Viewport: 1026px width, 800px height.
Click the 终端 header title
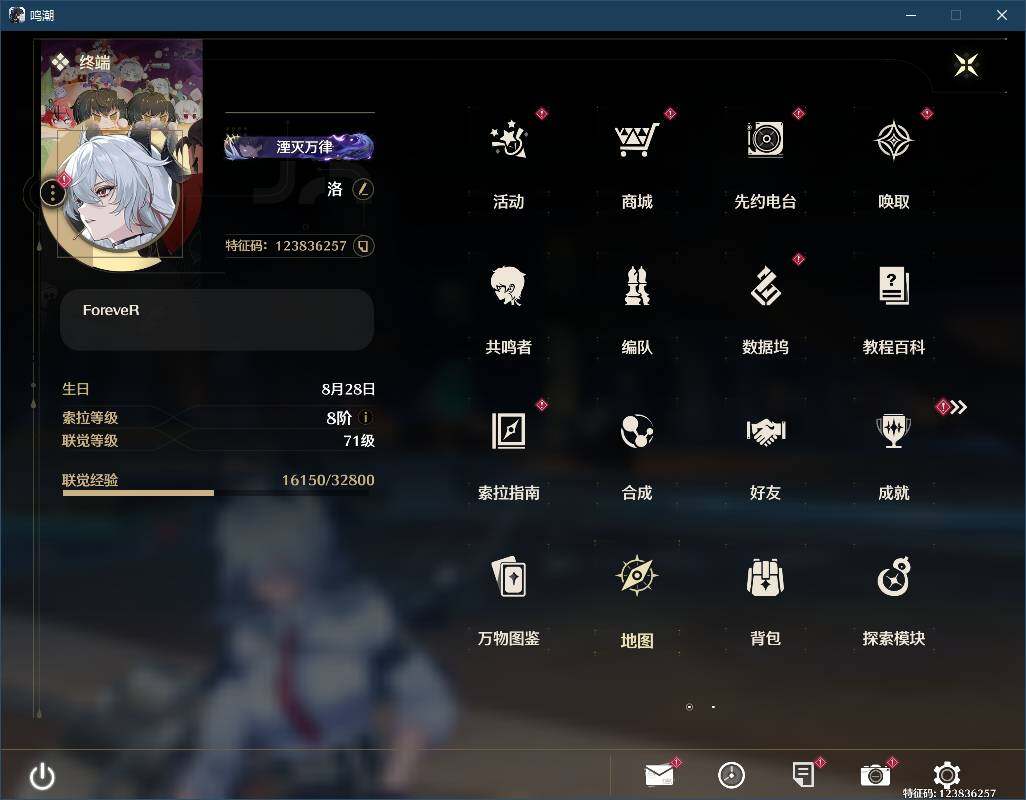pyautogui.click(x=95, y=63)
